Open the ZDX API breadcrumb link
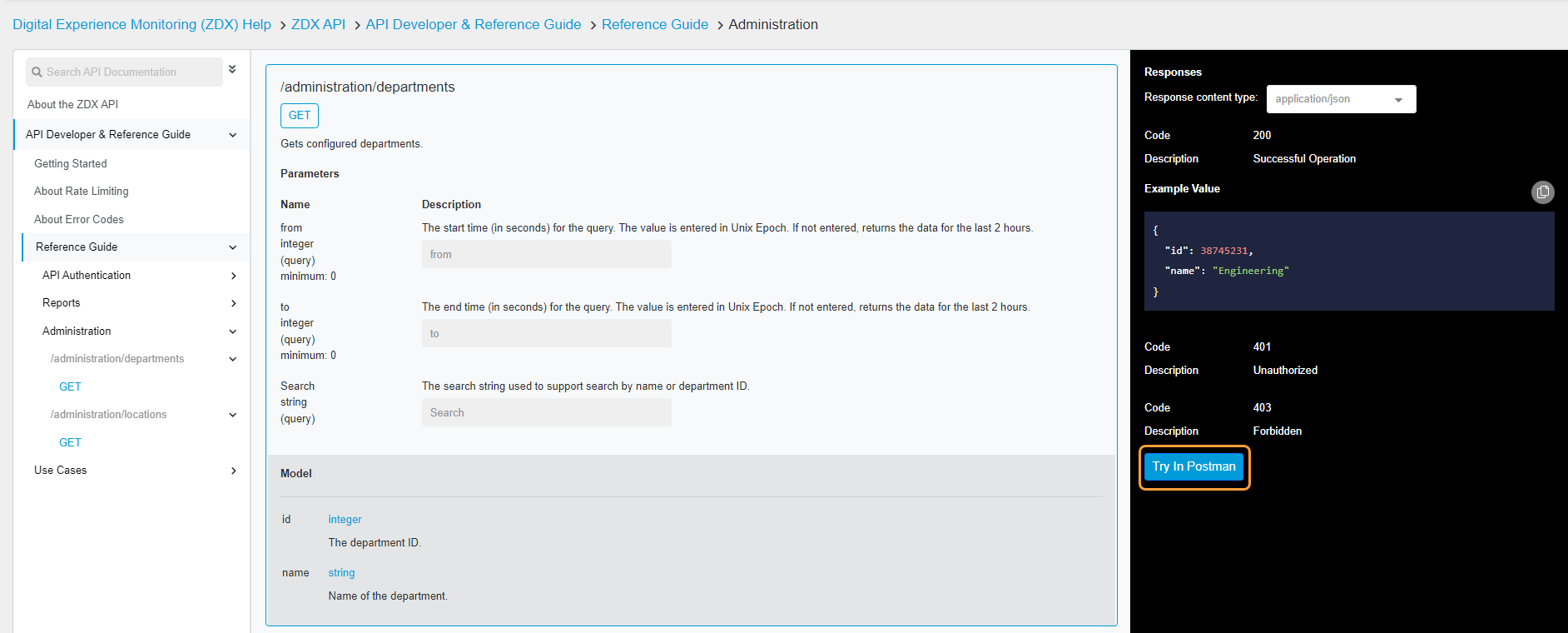1568x633 pixels. [318, 24]
